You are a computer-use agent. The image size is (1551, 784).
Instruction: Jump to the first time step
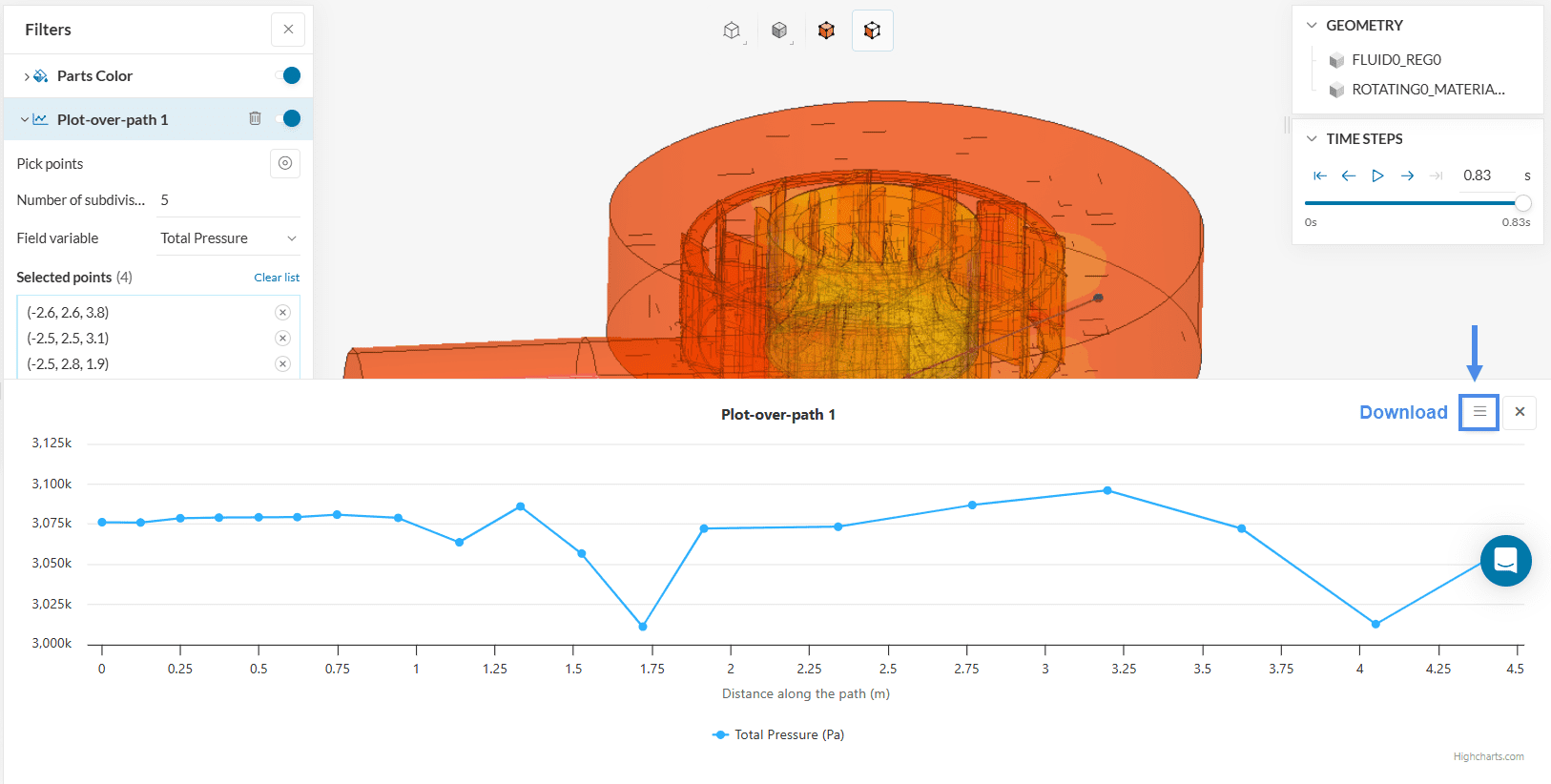pyautogui.click(x=1319, y=175)
